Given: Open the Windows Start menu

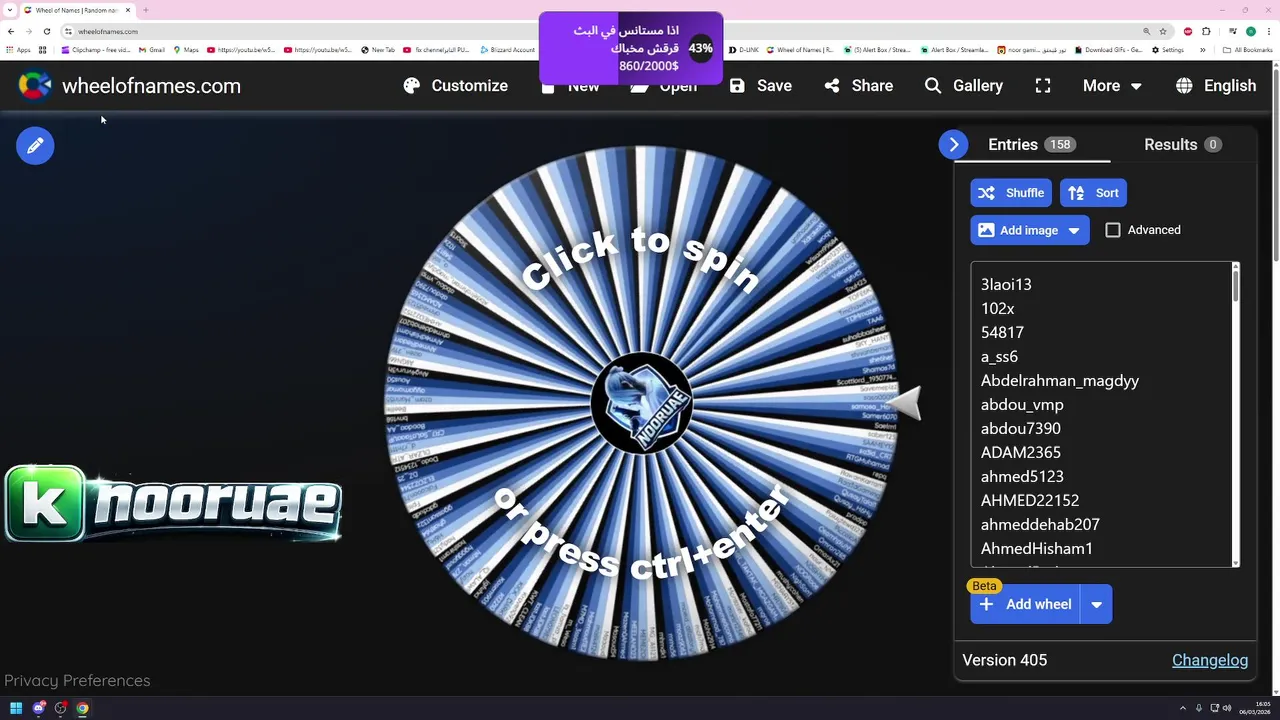Looking at the screenshot, I should (x=16, y=708).
